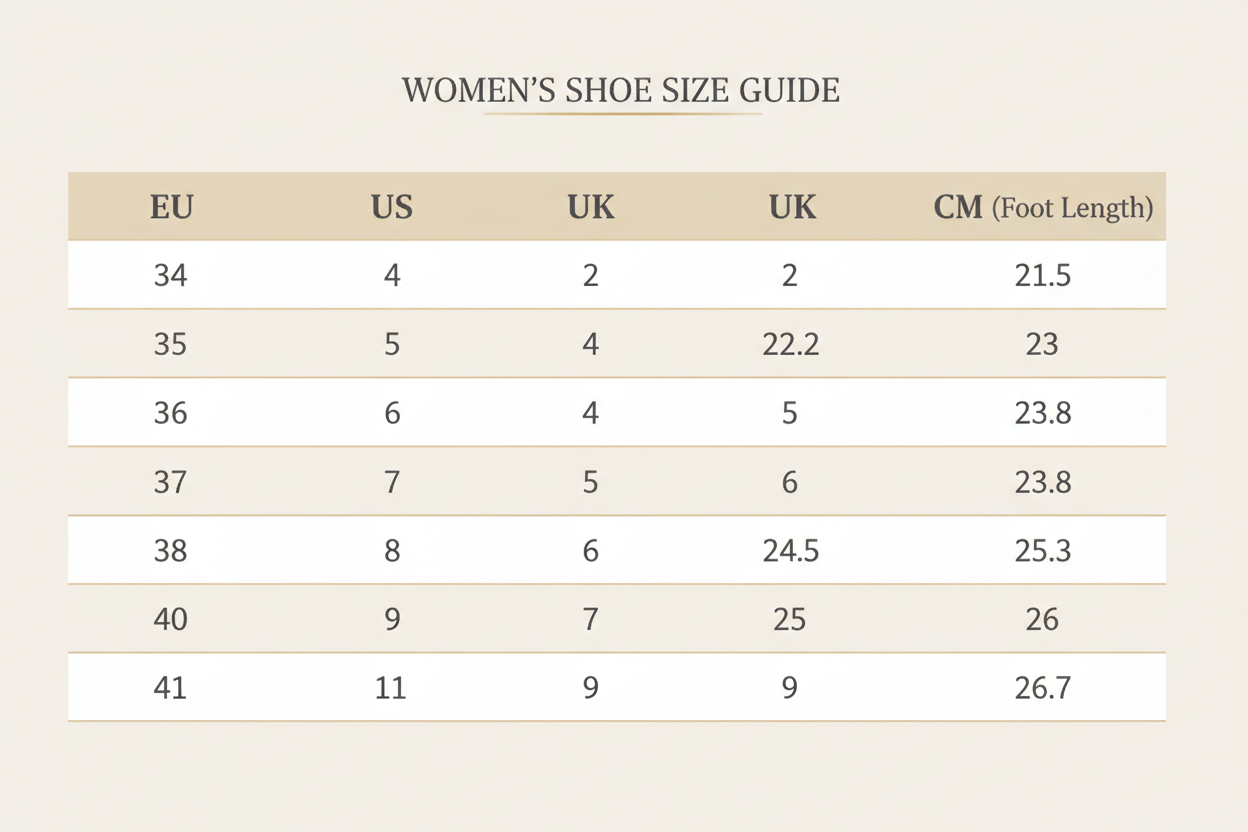This screenshot has height=832, width=1248.
Task: Select US size 6 cell
Action: point(392,413)
